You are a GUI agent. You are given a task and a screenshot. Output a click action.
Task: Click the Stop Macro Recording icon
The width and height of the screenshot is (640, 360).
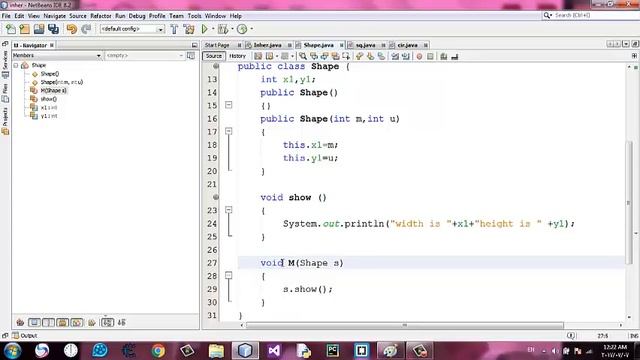click(430, 56)
